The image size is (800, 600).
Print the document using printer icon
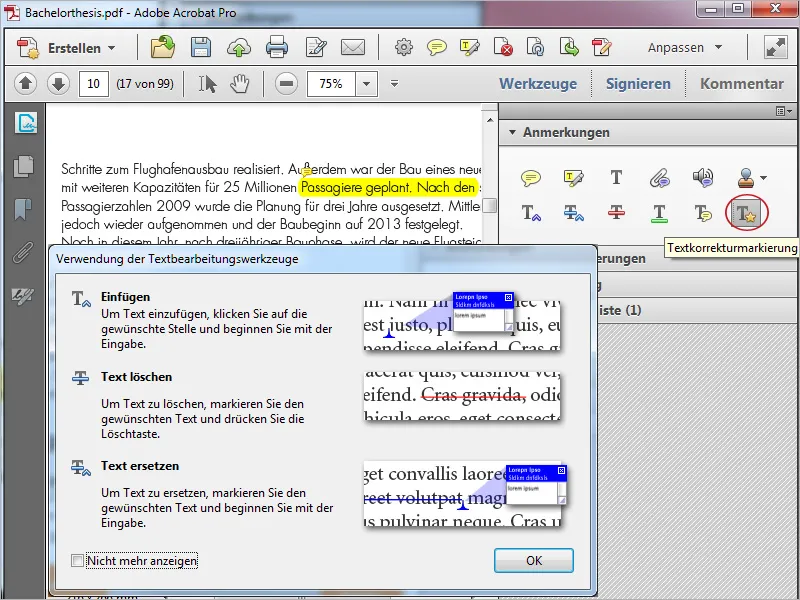(277, 47)
